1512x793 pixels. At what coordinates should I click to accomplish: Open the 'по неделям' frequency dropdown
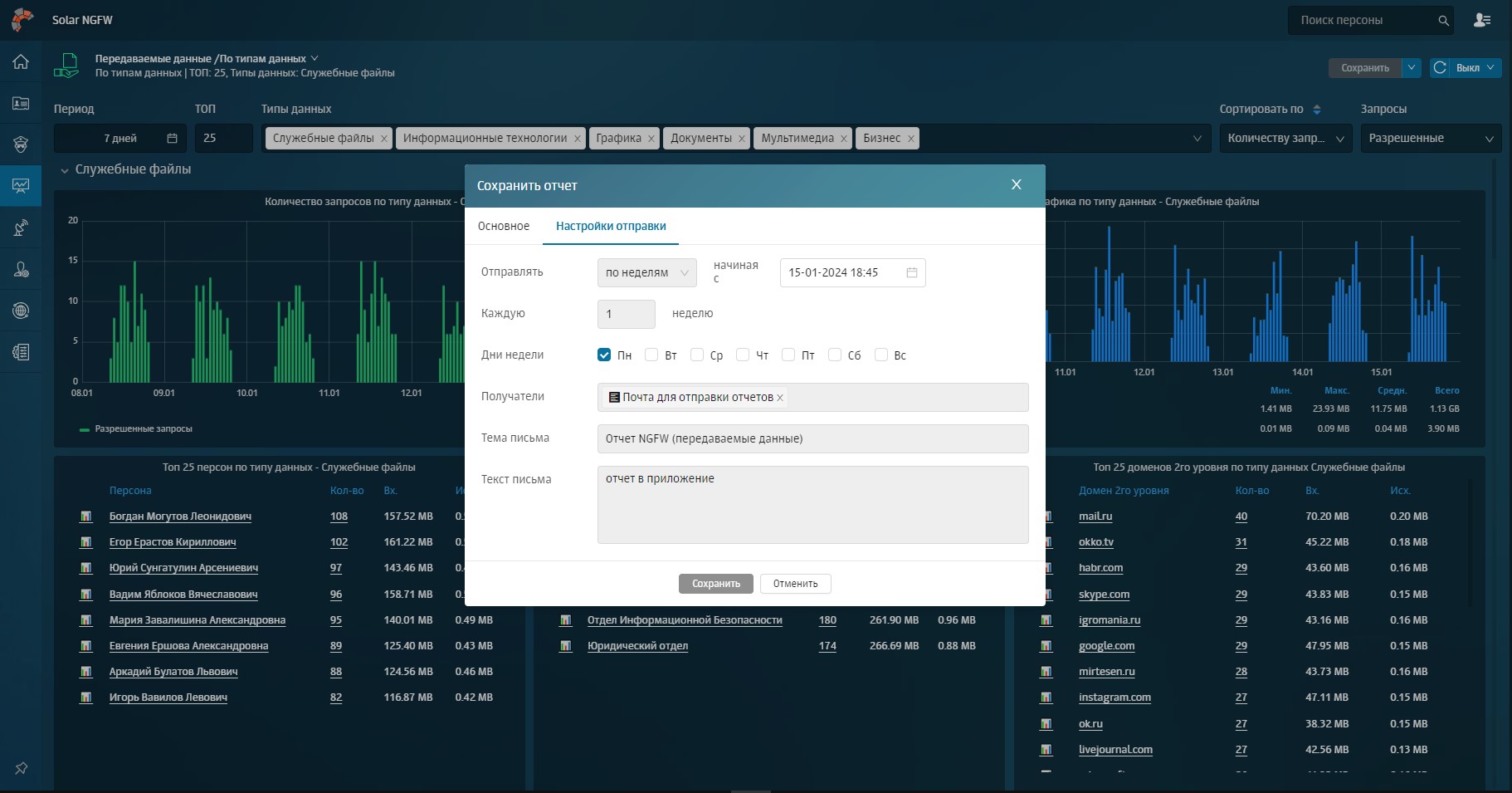646,272
